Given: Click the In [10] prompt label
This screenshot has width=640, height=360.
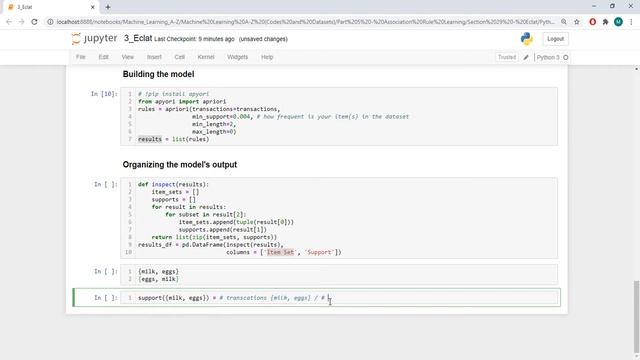Looking at the screenshot, I should [104, 94].
